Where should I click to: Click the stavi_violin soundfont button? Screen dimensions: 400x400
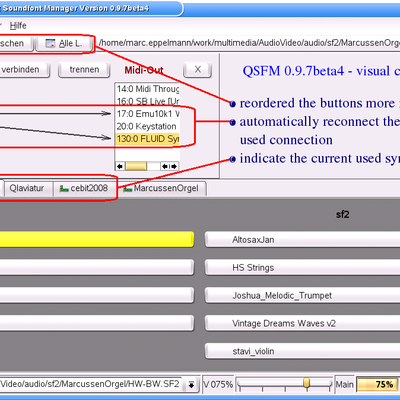(302, 351)
